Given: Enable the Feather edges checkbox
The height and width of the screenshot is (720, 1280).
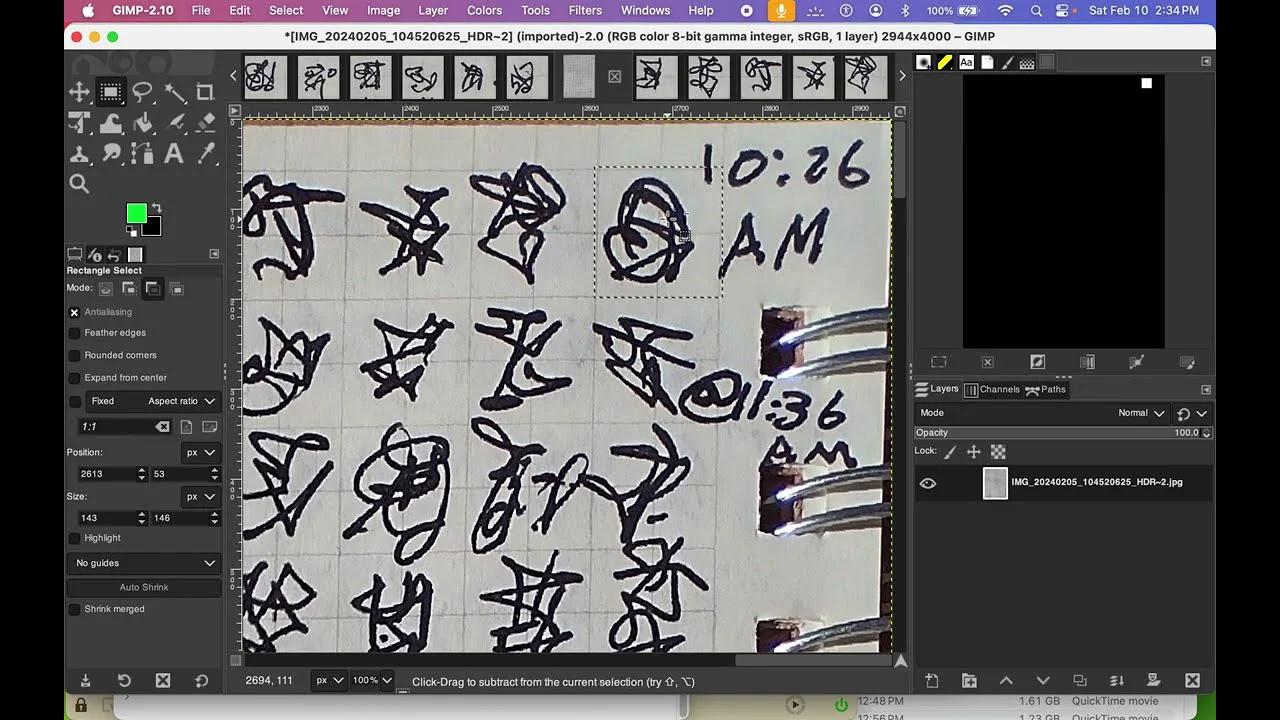Looking at the screenshot, I should click(x=73, y=332).
